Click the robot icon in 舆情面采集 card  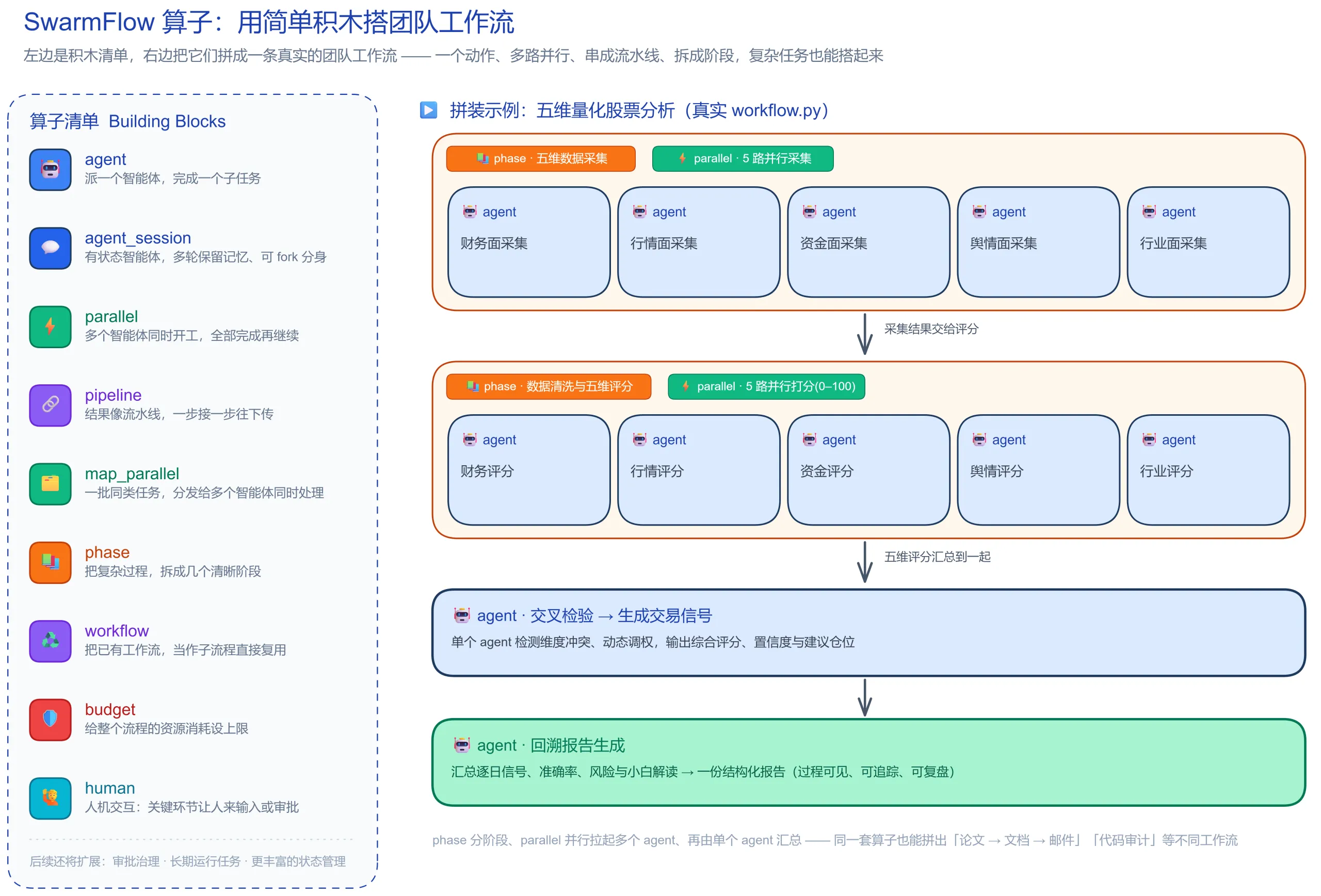pyautogui.click(x=979, y=211)
